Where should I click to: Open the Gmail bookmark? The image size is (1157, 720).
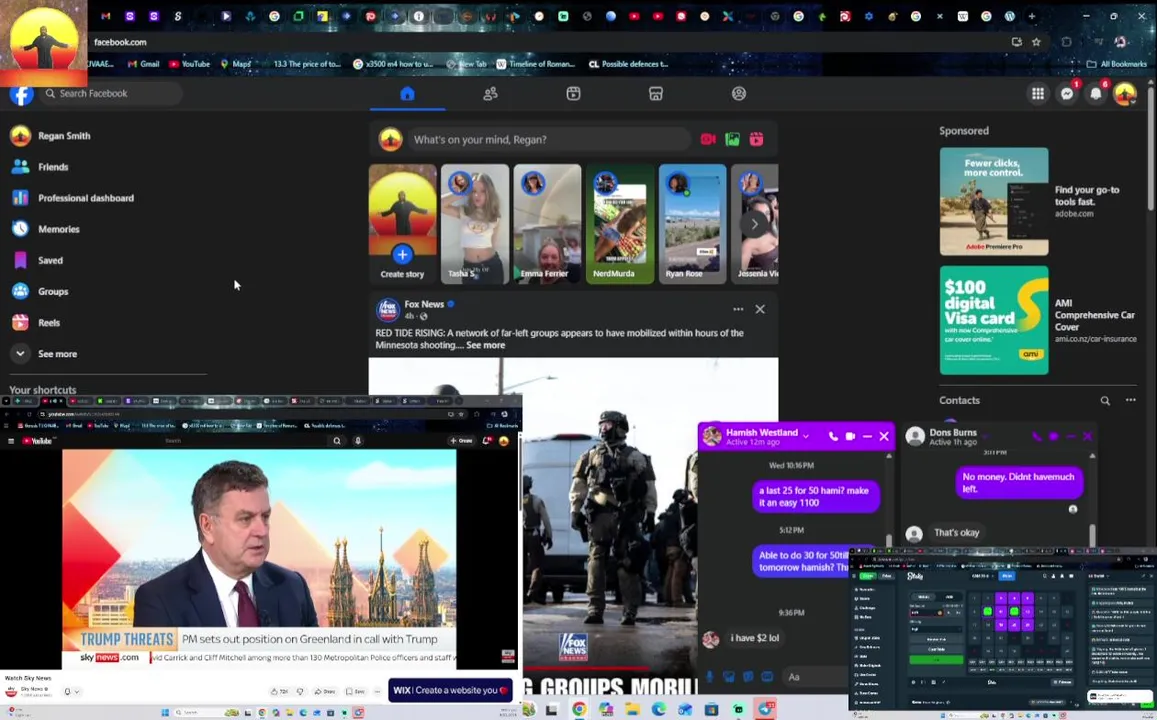pyautogui.click(x=144, y=64)
